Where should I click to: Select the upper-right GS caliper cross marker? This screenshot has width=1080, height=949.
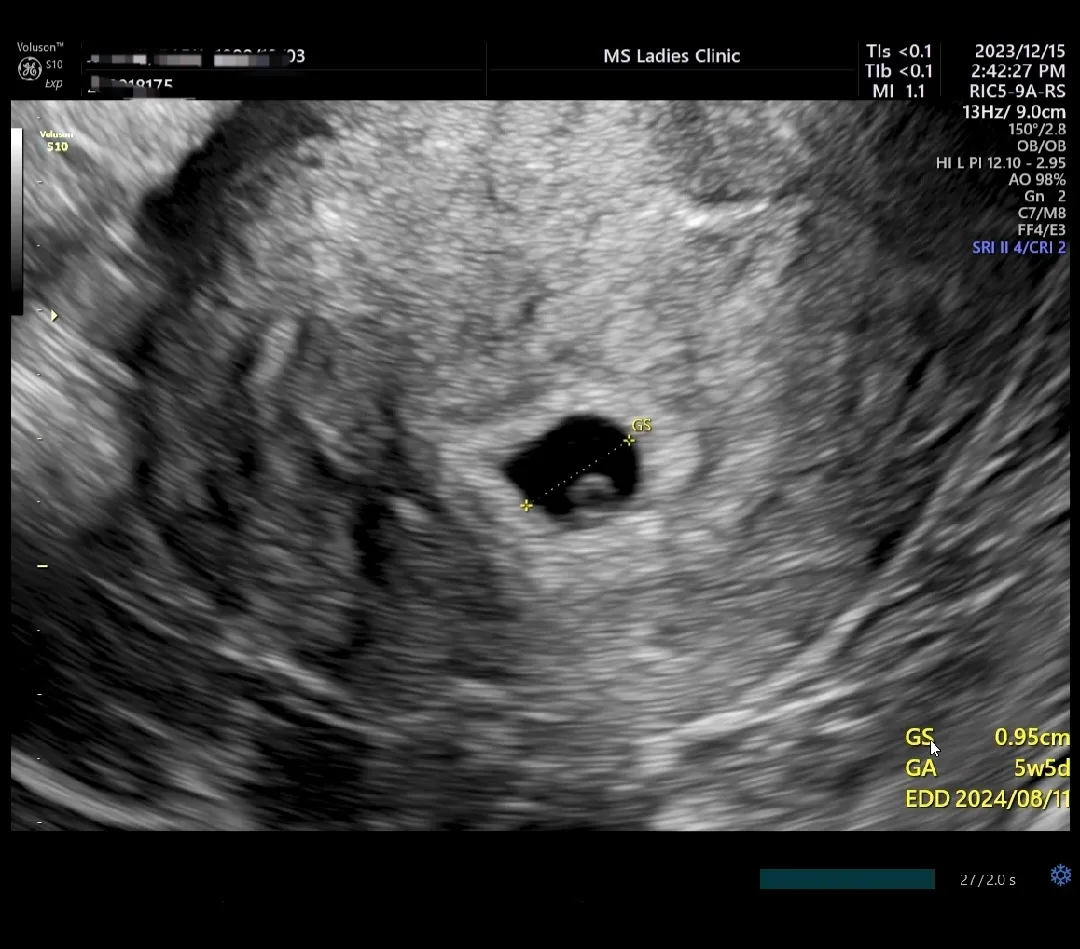coord(630,440)
